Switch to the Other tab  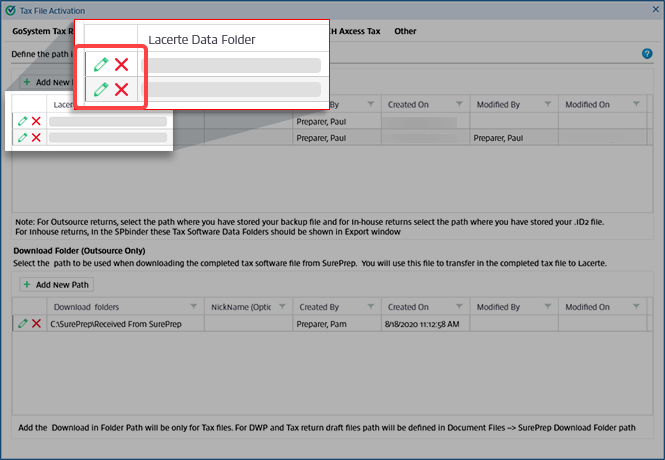coord(405,31)
